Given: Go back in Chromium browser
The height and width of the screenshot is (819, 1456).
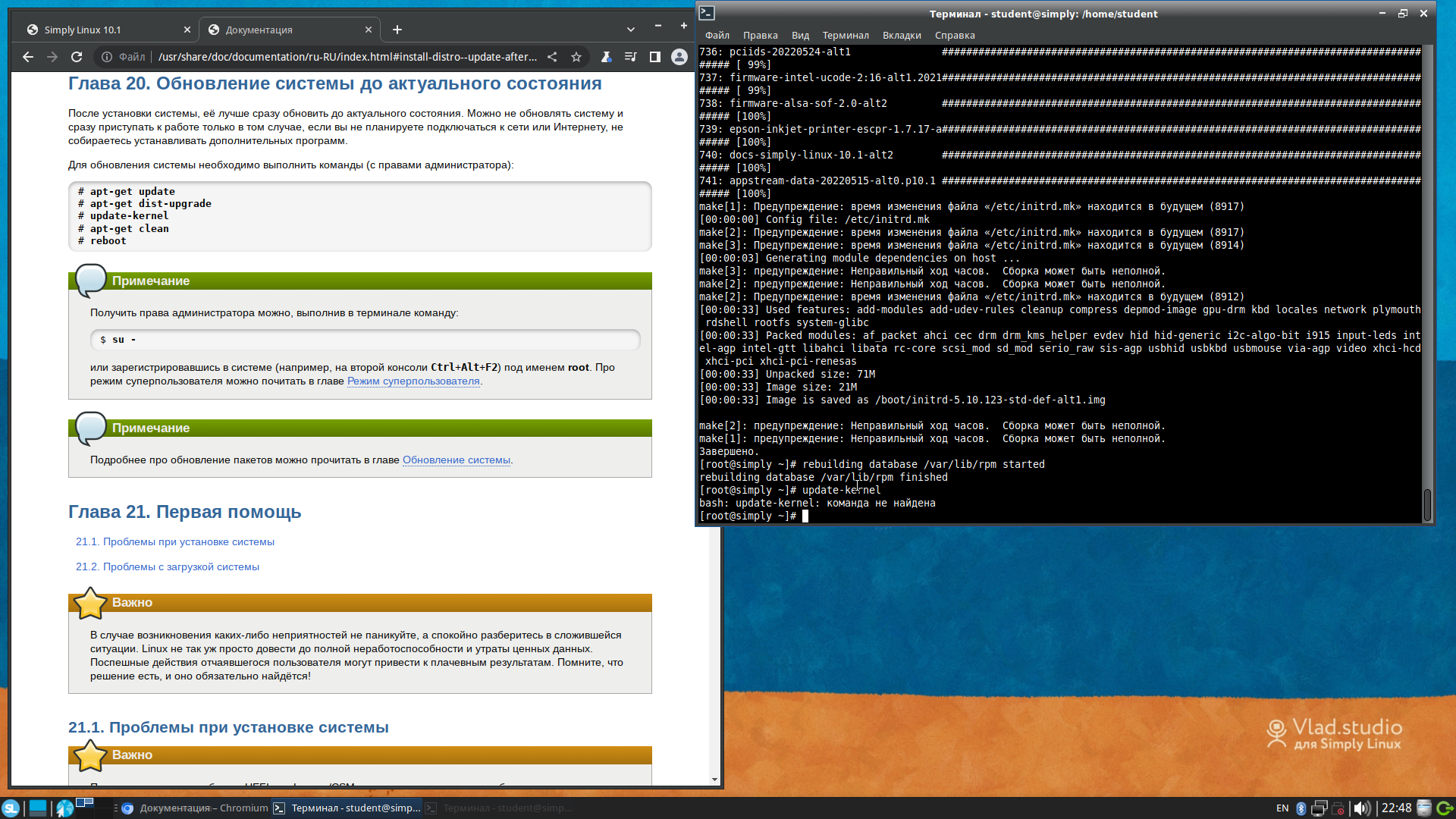Looking at the screenshot, I should 28,57.
